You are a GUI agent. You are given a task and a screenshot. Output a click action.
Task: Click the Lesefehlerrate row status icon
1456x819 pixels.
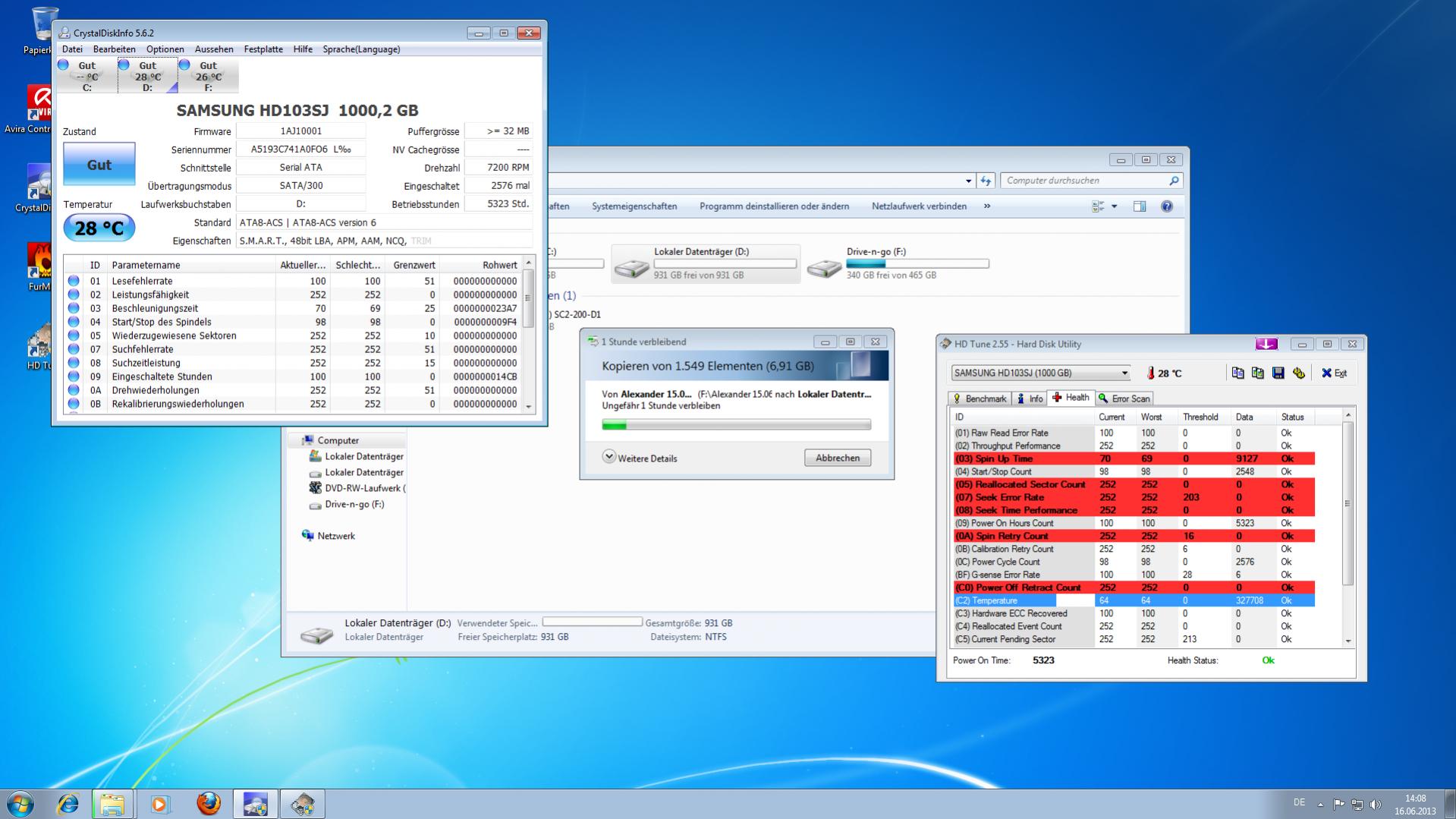pyautogui.click(x=74, y=281)
